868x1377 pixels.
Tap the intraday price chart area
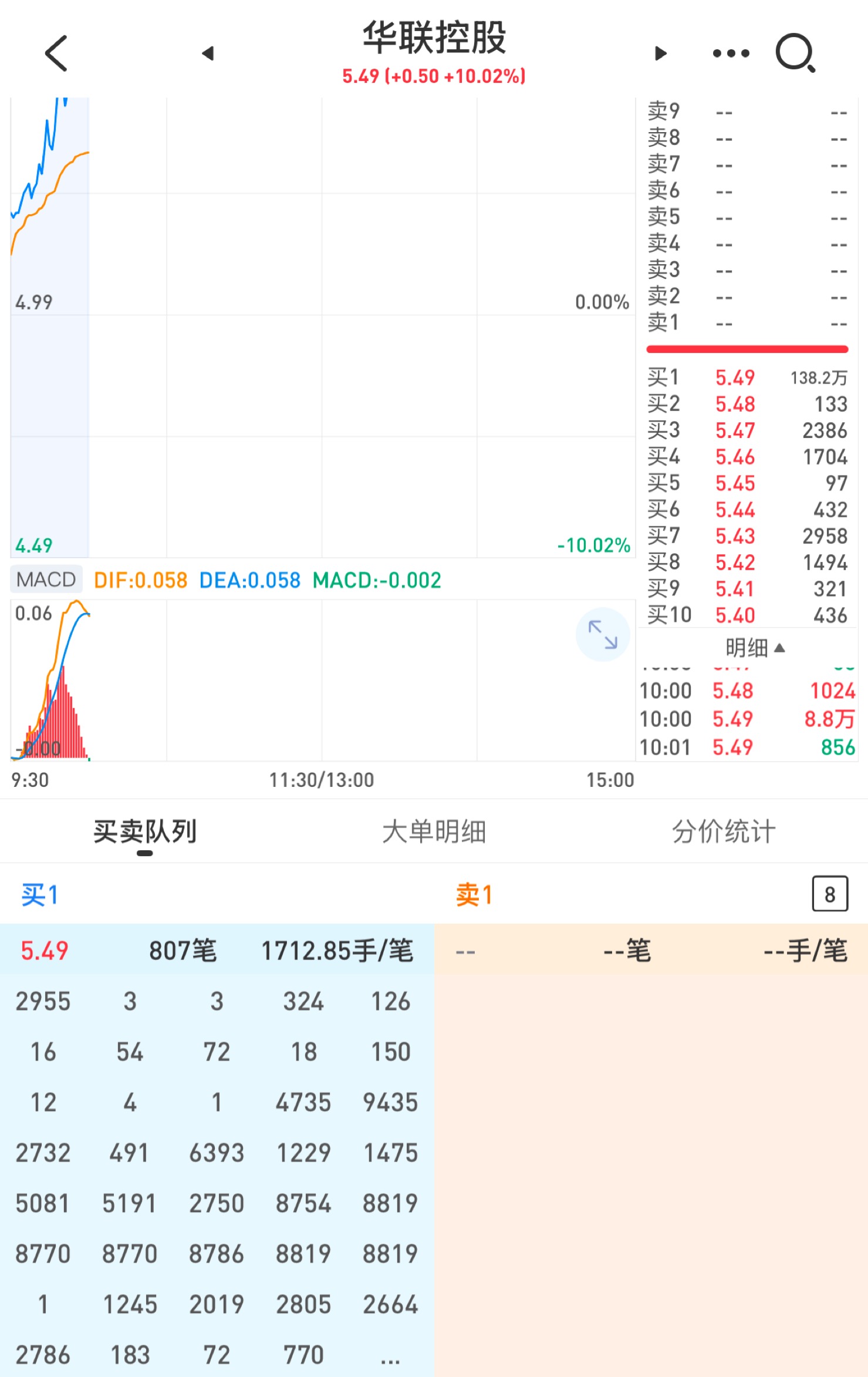[323, 327]
